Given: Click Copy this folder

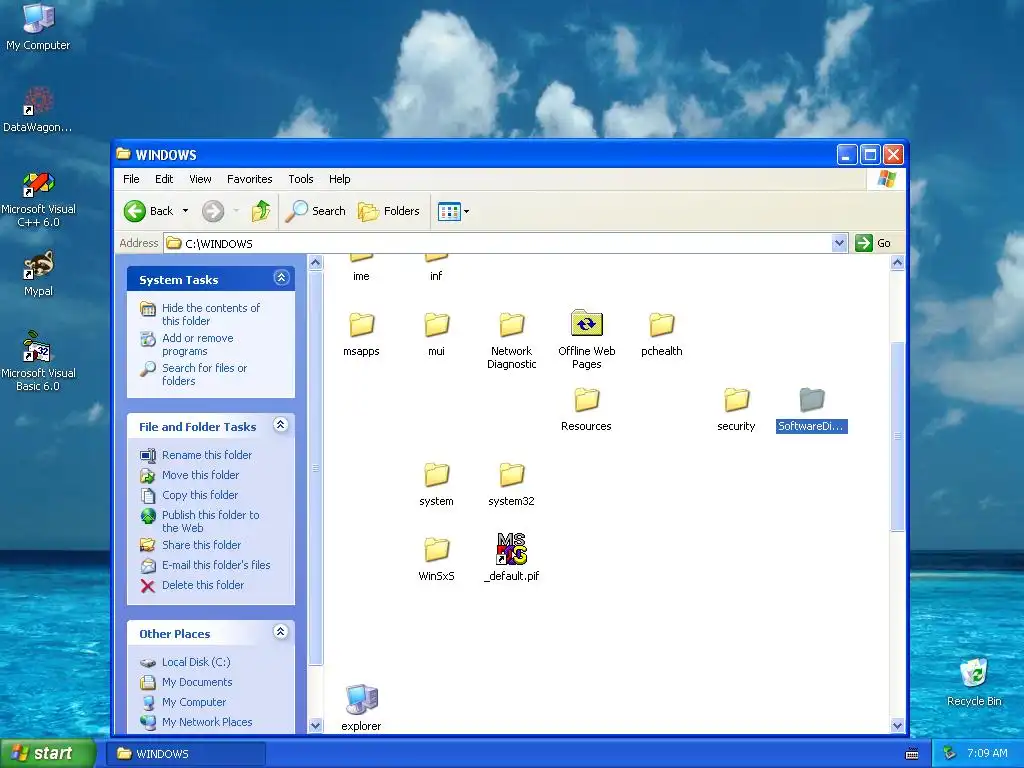Looking at the screenshot, I should pyautogui.click(x=189, y=495).
